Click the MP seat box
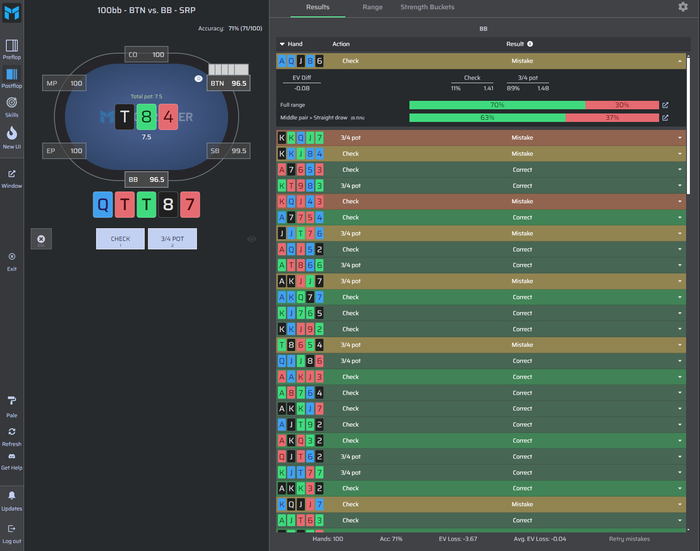Screen dimensions: 700x551 (64, 83)
